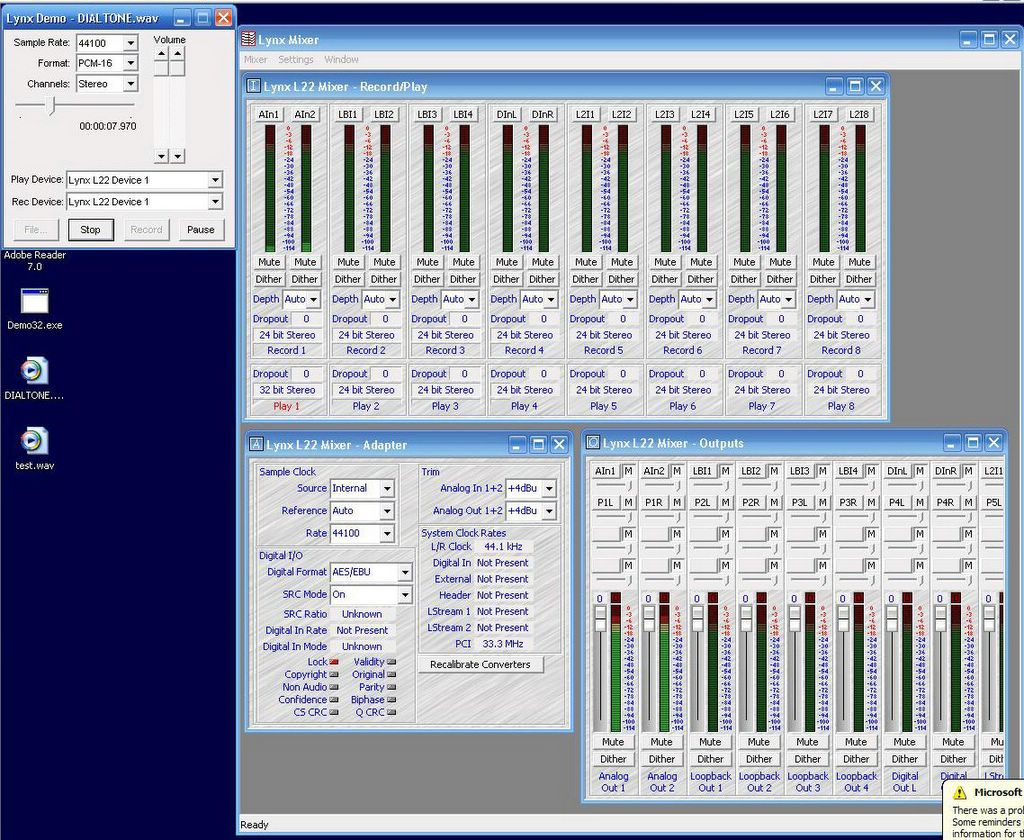Open the SRC Mode dropdown
This screenshot has height=840, width=1024.
coord(405,595)
